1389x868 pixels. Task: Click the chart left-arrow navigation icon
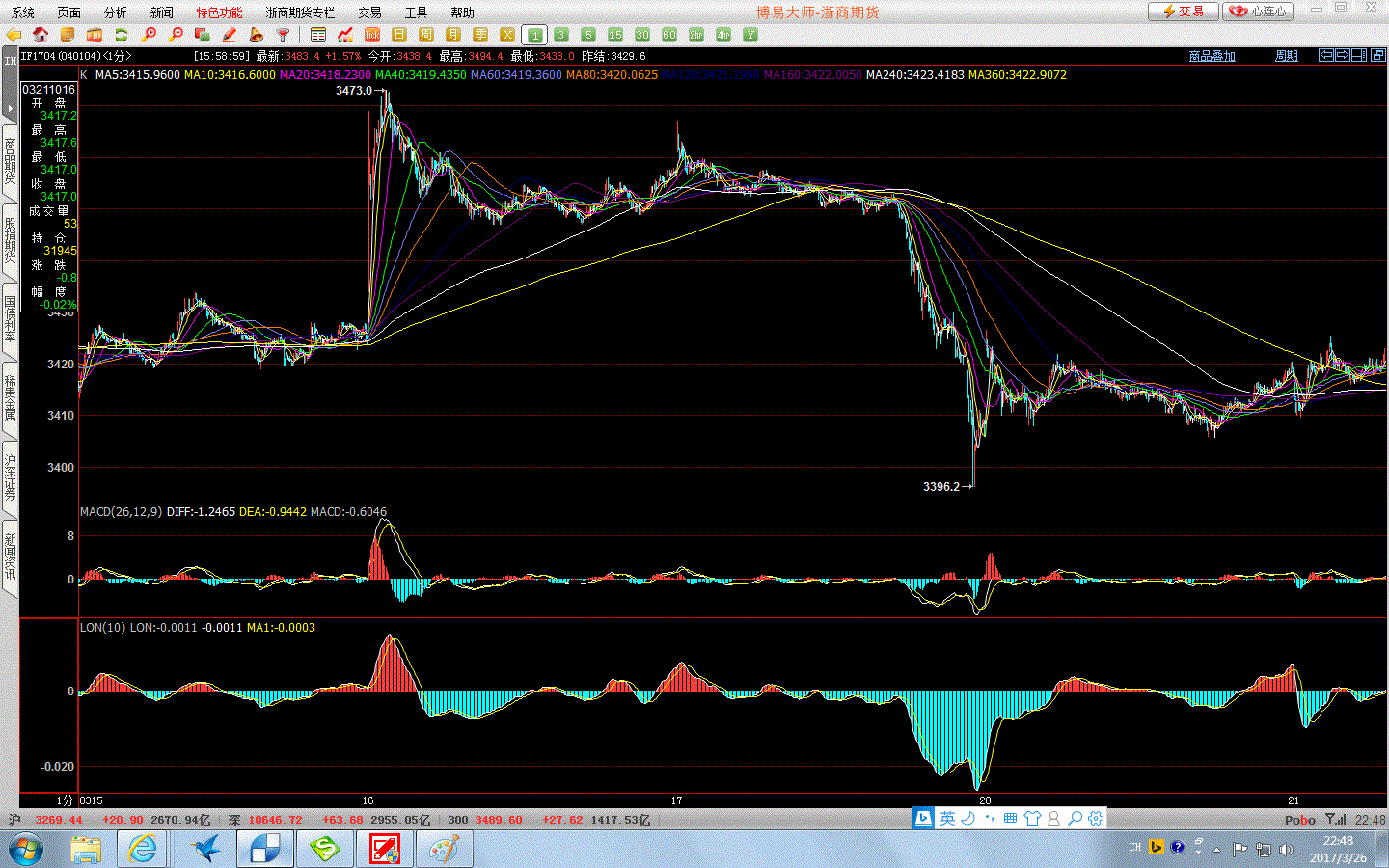click(1326, 56)
